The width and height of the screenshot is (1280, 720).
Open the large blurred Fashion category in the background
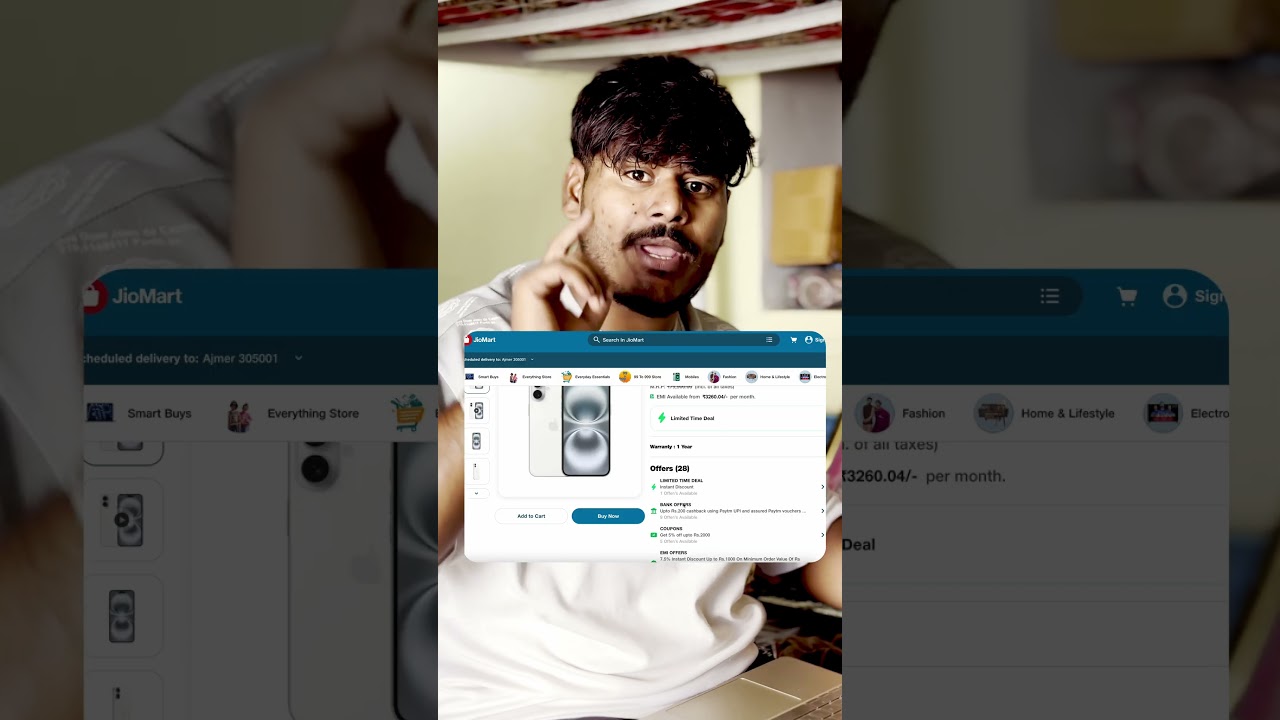[901, 413]
